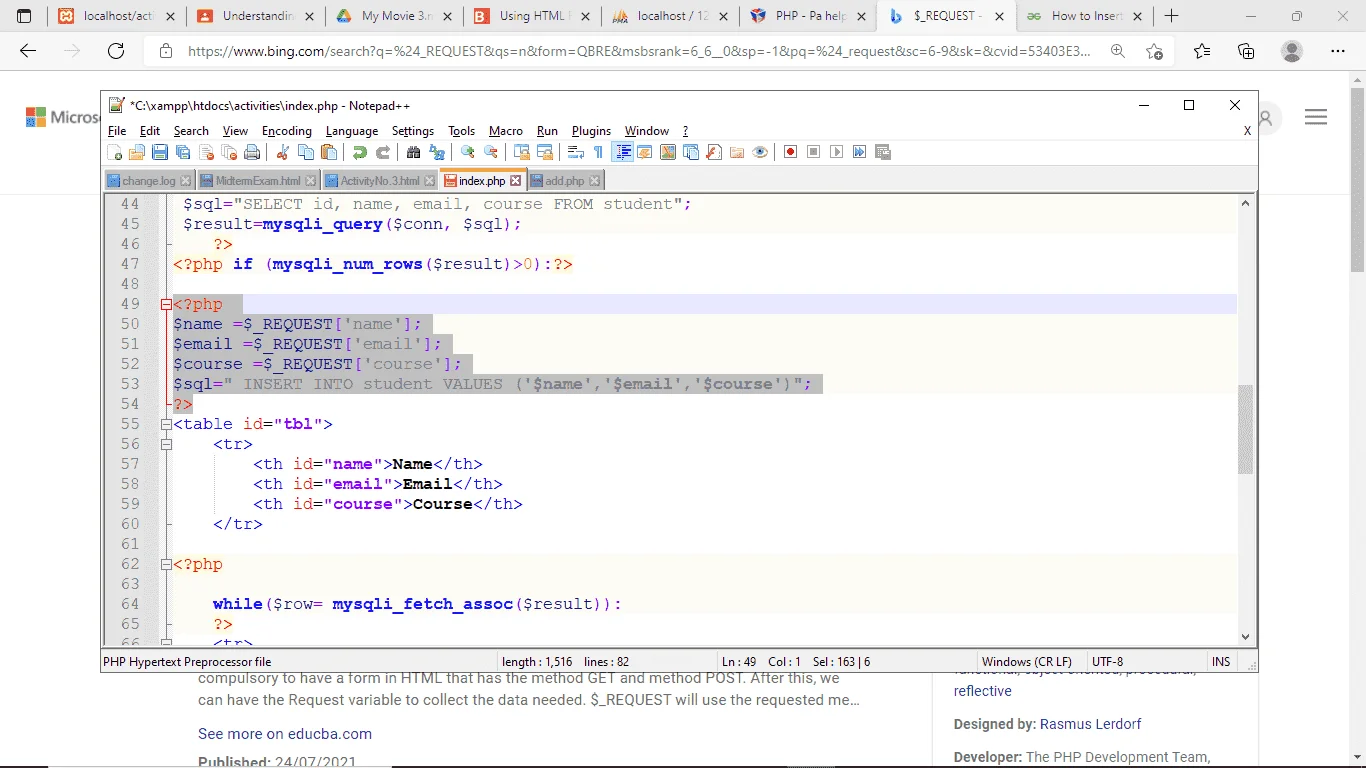The height and width of the screenshot is (768, 1366).
Task: Save the current file using toolbar icon
Action: tap(160, 152)
